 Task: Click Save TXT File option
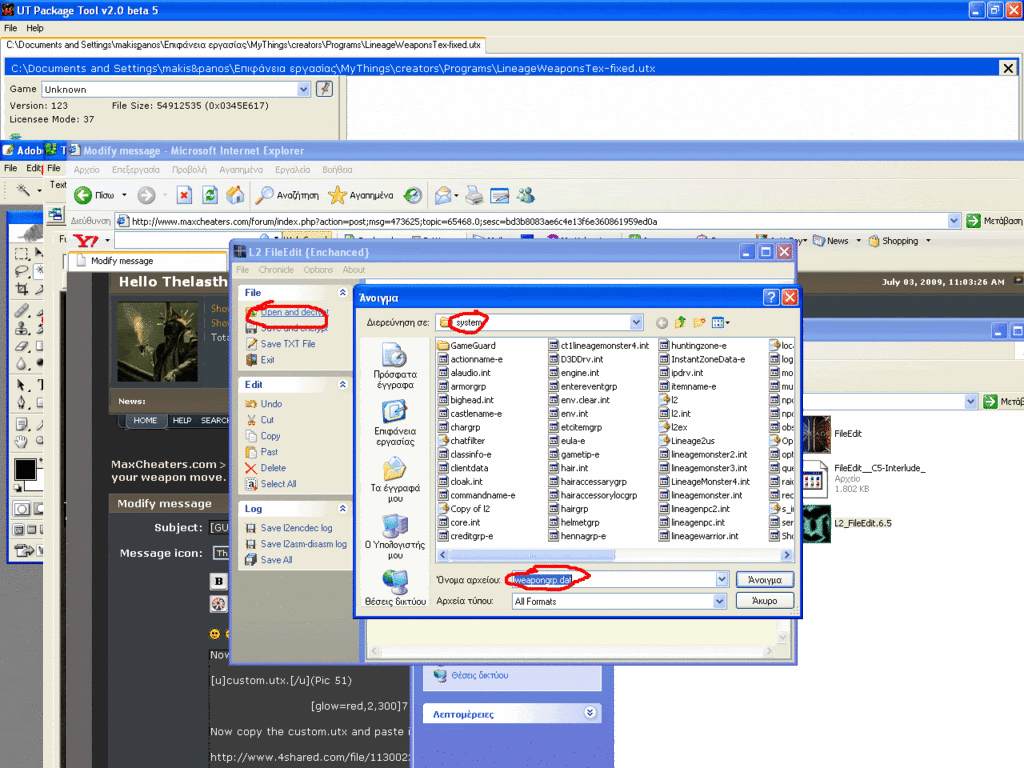(287, 344)
